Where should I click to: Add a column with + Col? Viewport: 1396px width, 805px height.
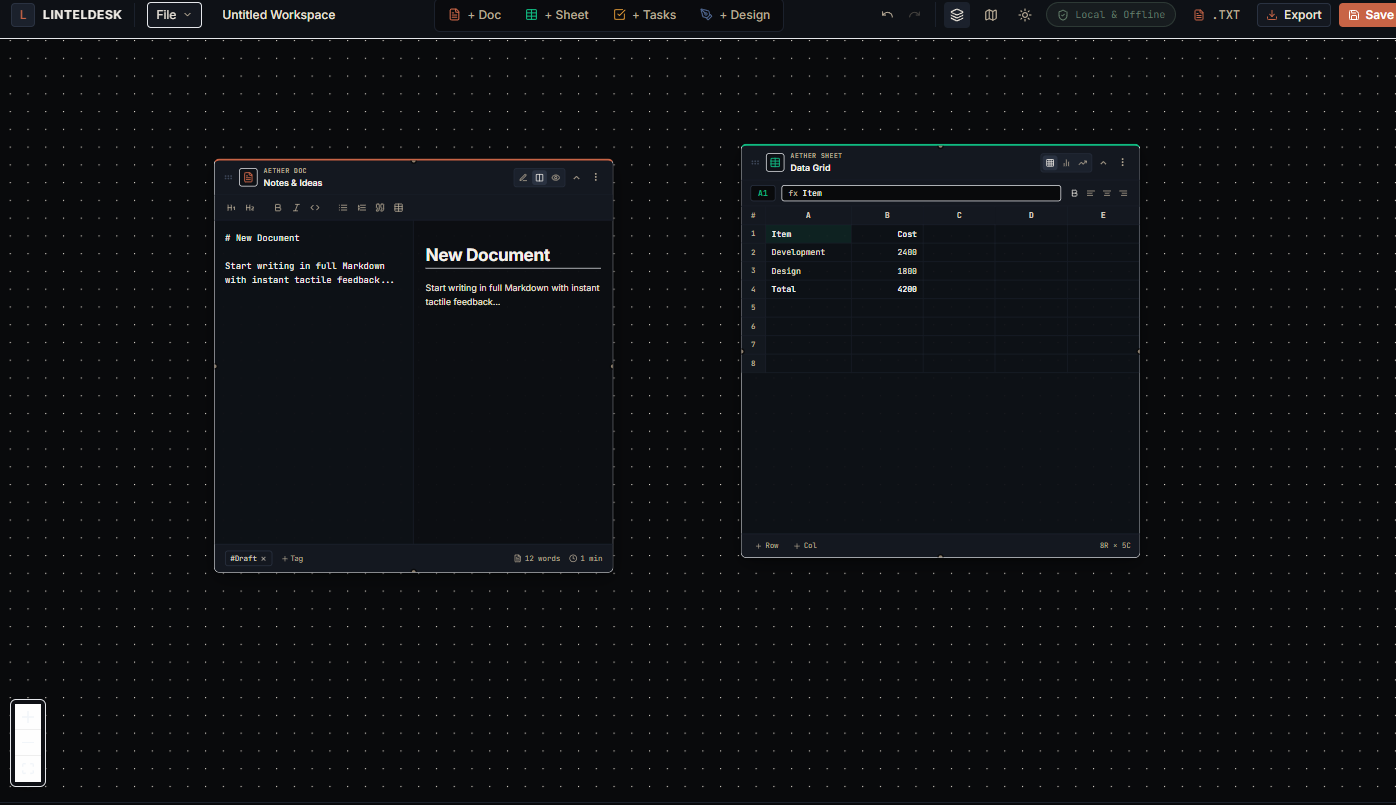[805, 545]
